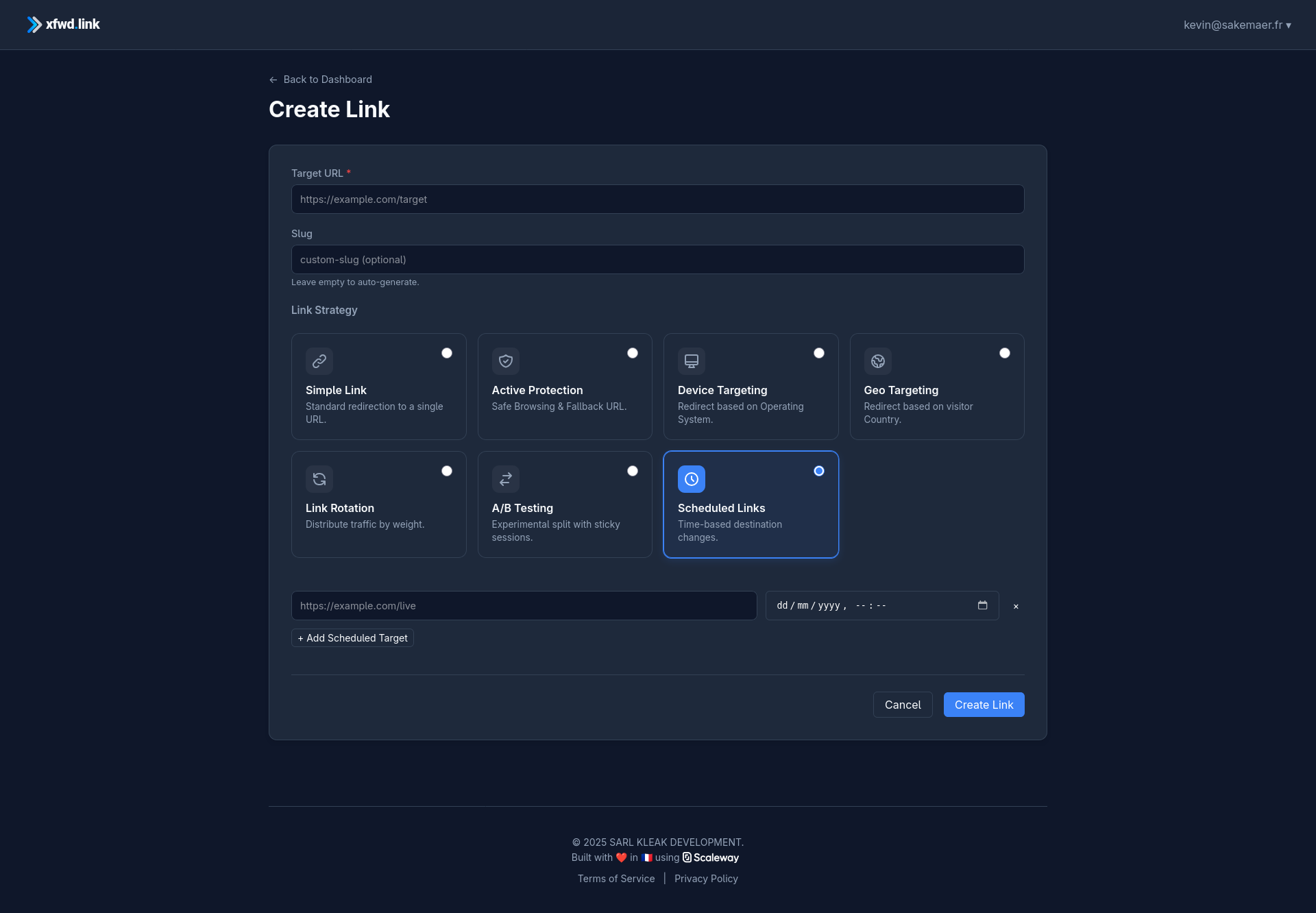The image size is (1316, 913).
Task: Go back to Dashboard link
Action: click(321, 80)
